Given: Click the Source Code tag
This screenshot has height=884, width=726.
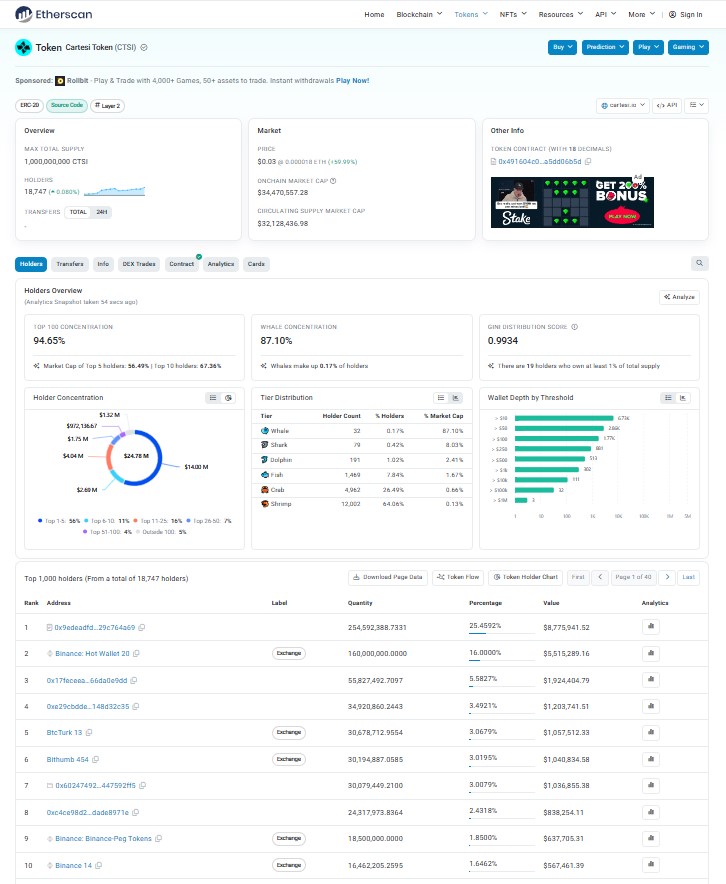Looking at the screenshot, I should click(67, 105).
